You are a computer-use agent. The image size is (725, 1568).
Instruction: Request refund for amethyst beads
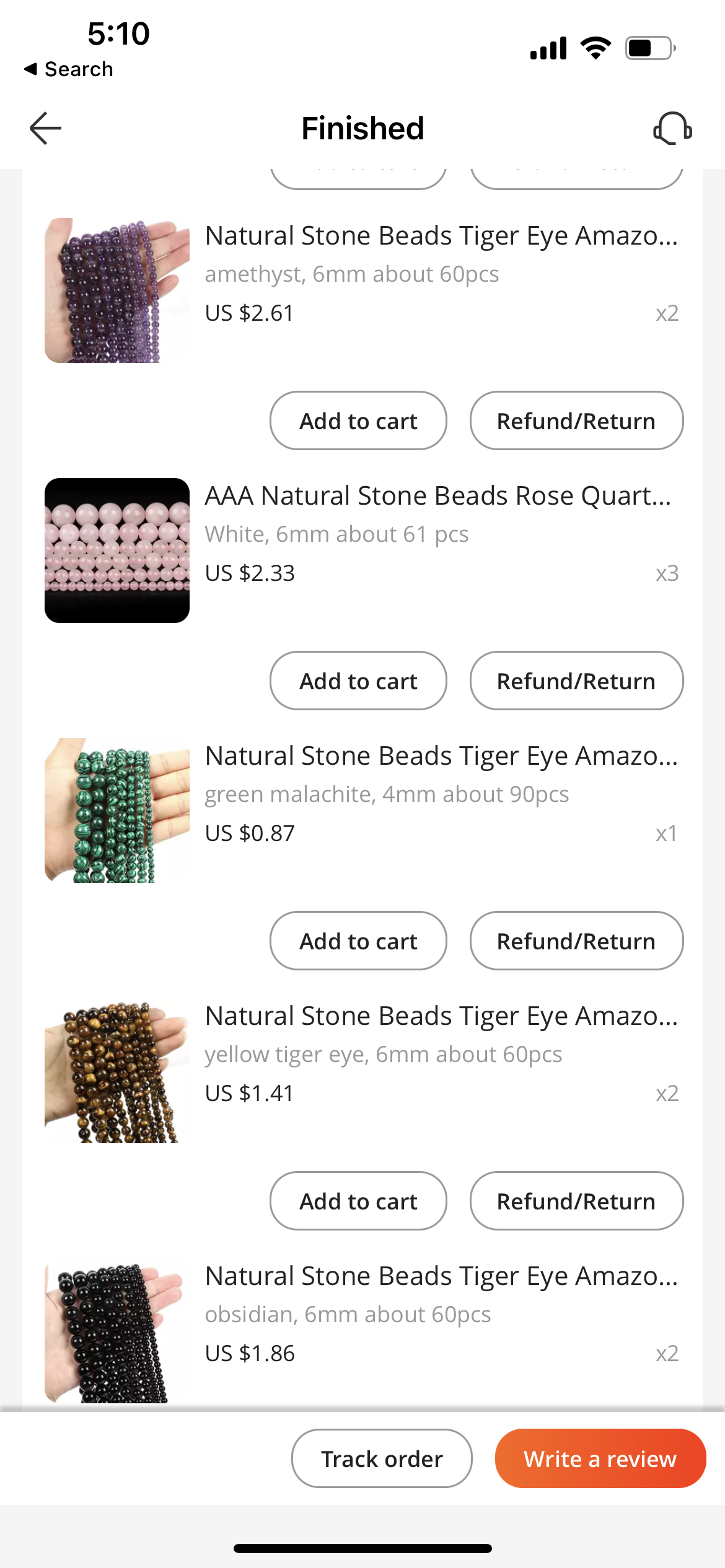[x=576, y=421]
